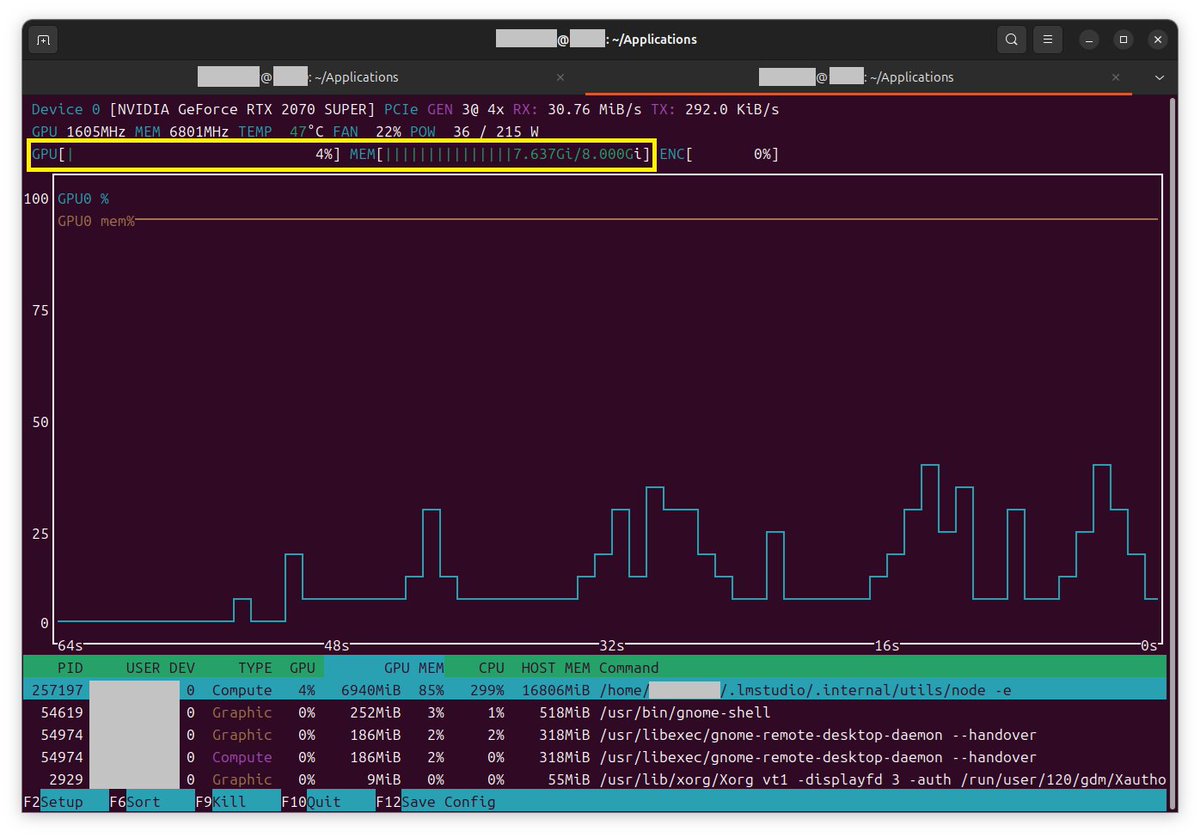Click the 64s time axis label

70,645
